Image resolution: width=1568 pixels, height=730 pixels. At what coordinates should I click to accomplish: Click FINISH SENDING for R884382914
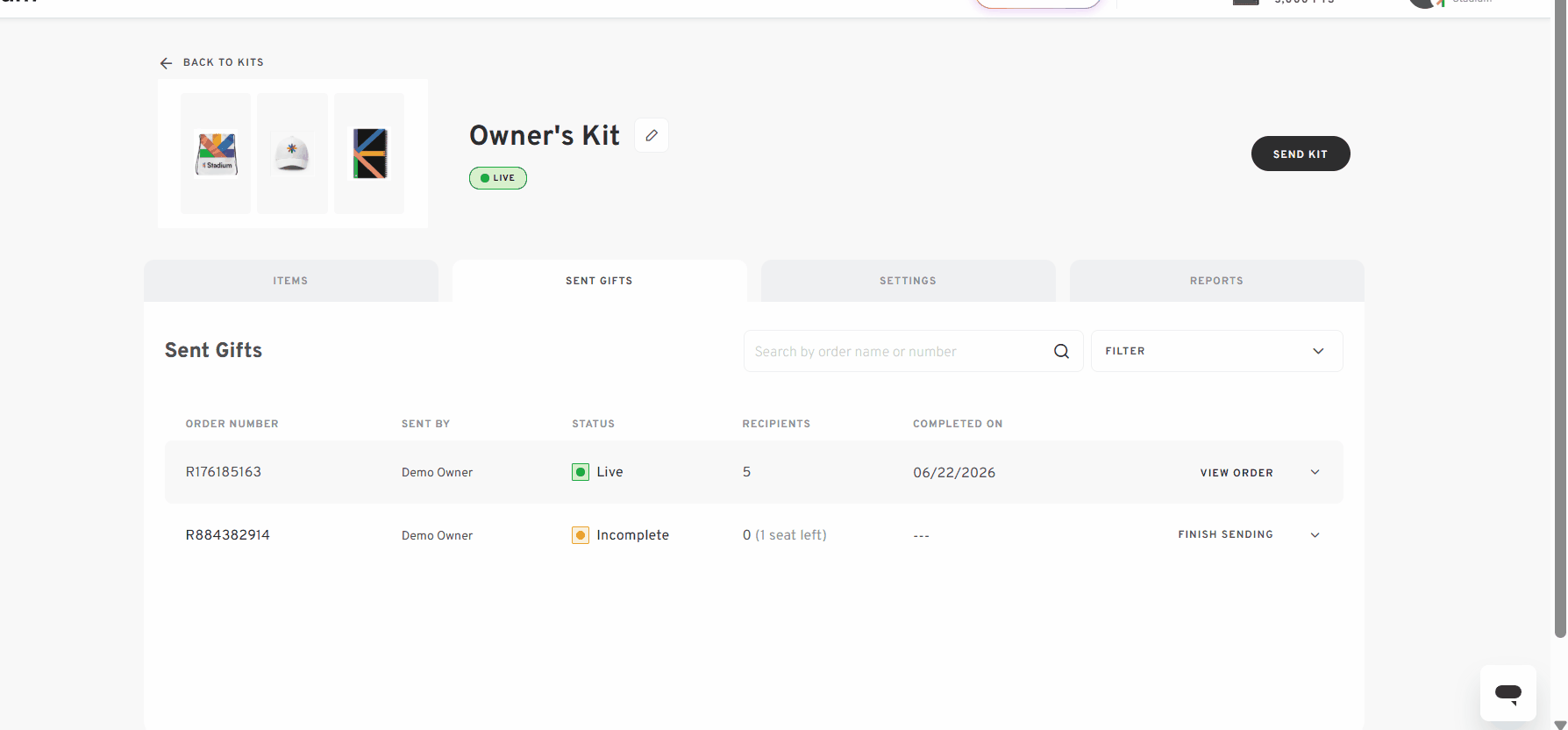click(x=1225, y=534)
